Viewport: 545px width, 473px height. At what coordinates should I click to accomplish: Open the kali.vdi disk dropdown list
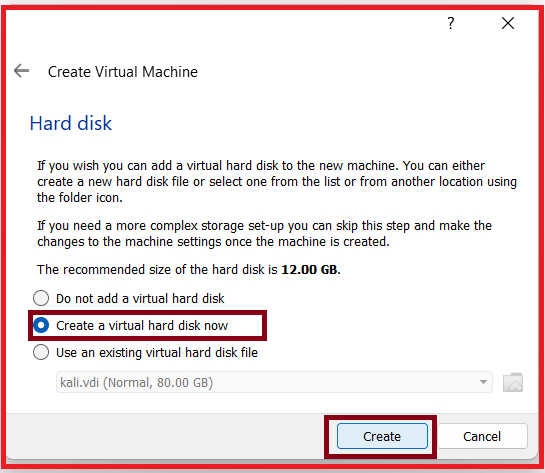[x=274, y=382]
